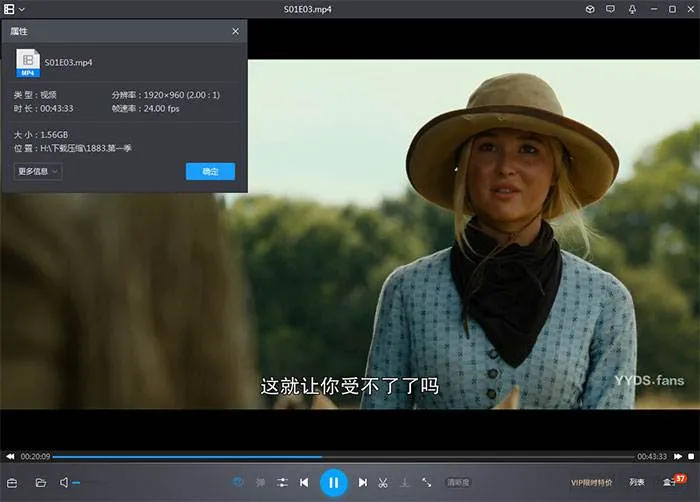Open the 清晰度 quality selector
This screenshot has width=700, height=502.
[x=458, y=483]
